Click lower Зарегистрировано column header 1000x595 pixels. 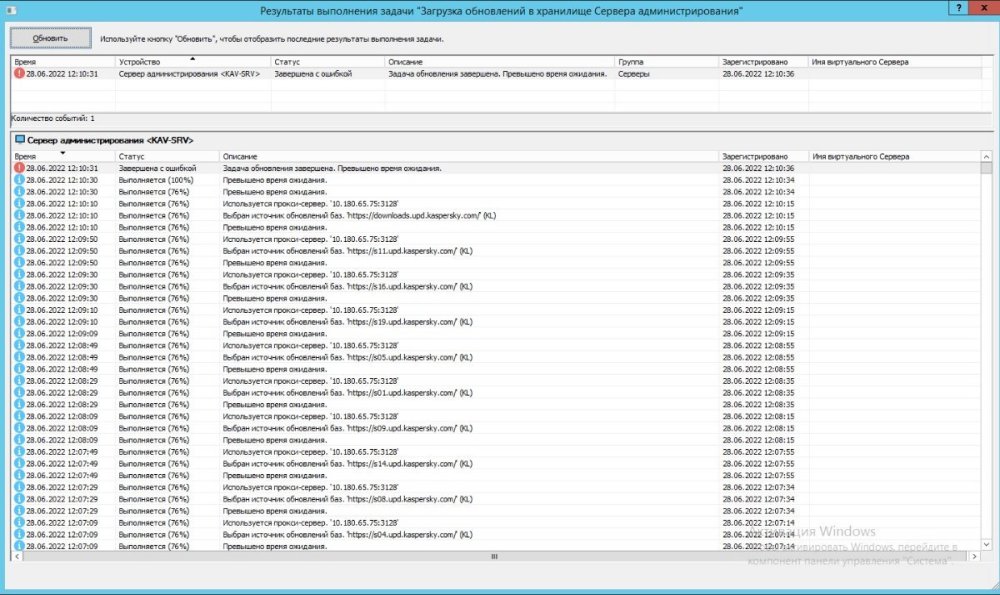point(763,156)
